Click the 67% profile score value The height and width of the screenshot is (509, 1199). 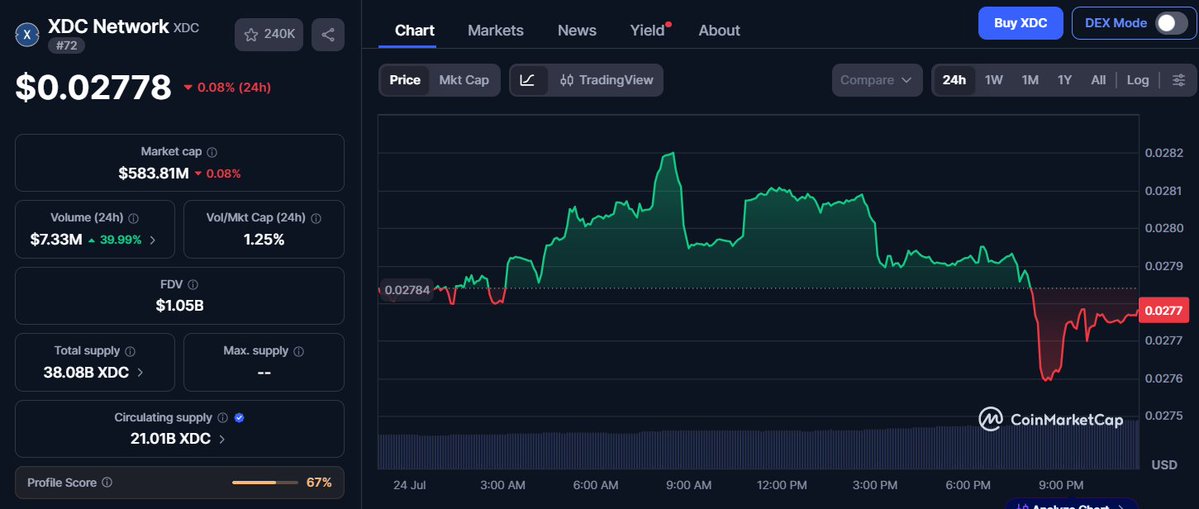319,482
